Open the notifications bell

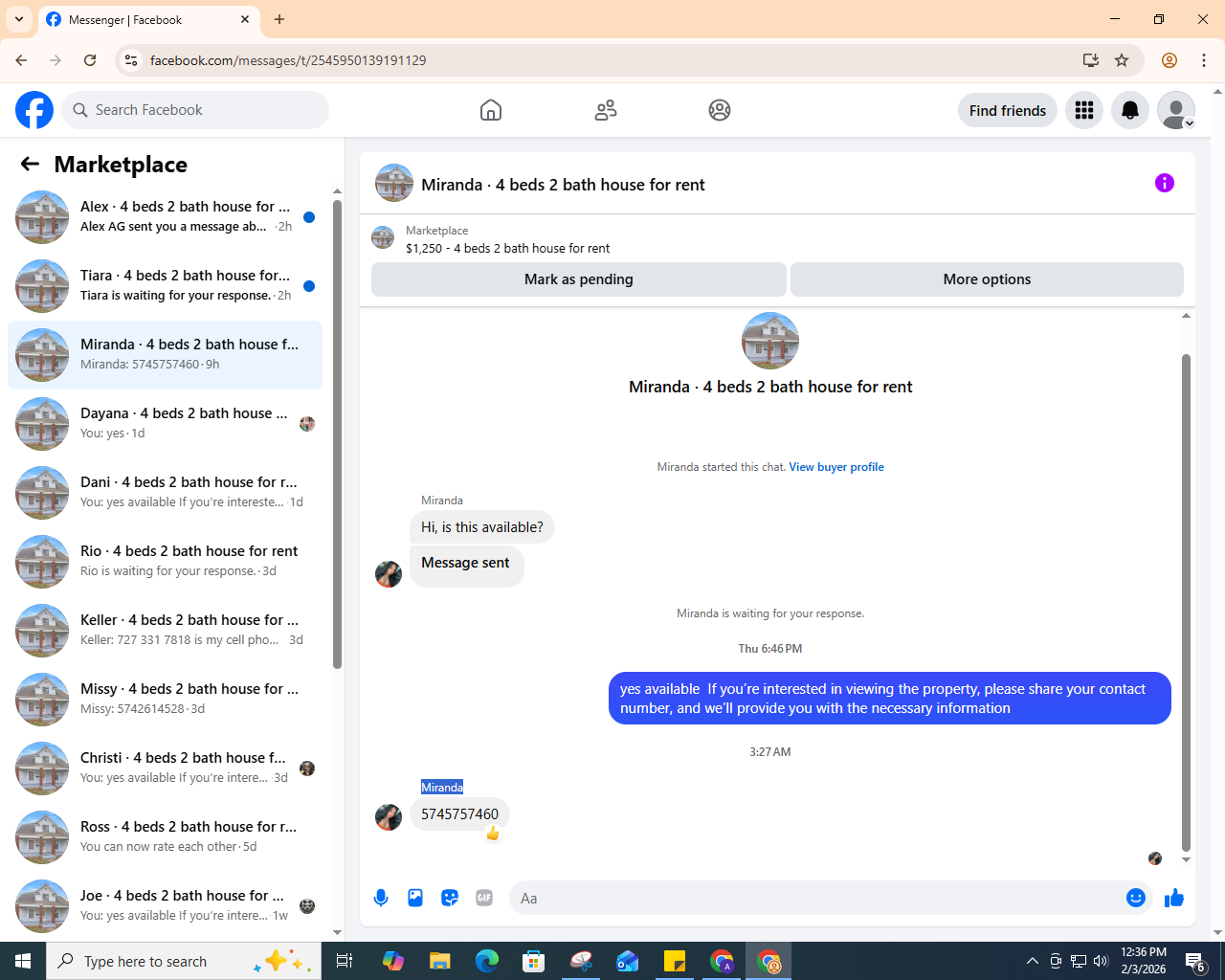click(x=1130, y=110)
